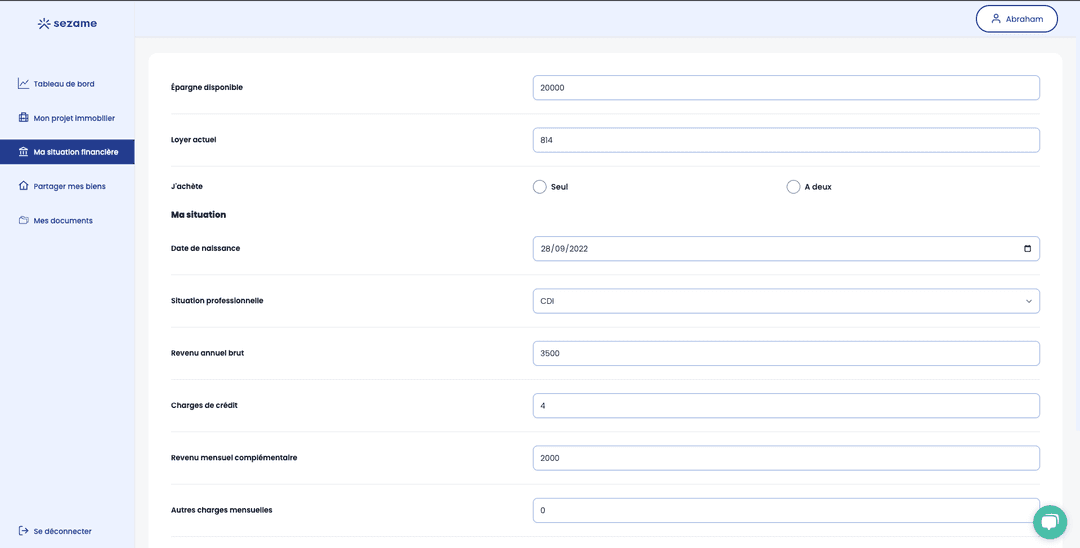Go to Mes documents section
This screenshot has height=548, width=1080.
[x=63, y=220]
